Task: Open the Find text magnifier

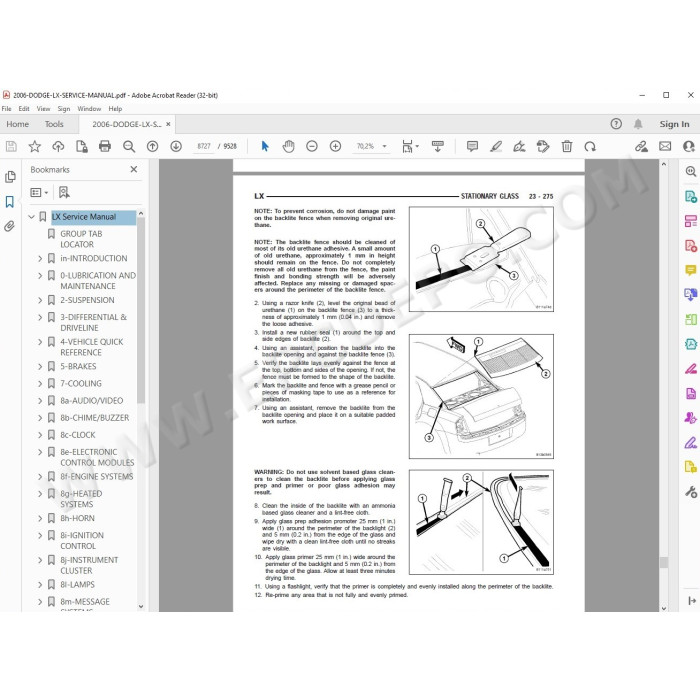Action: click(x=129, y=146)
